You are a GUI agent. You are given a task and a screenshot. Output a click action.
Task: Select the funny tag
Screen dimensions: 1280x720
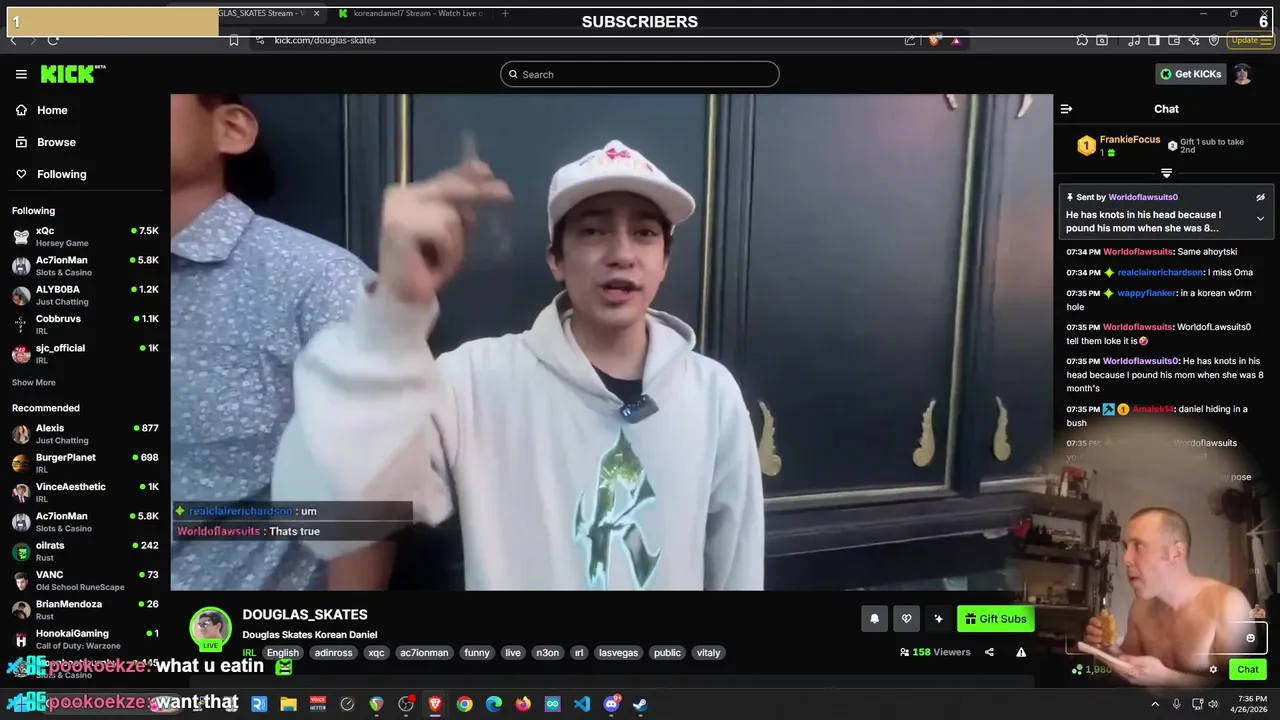[x=477, y=653]
